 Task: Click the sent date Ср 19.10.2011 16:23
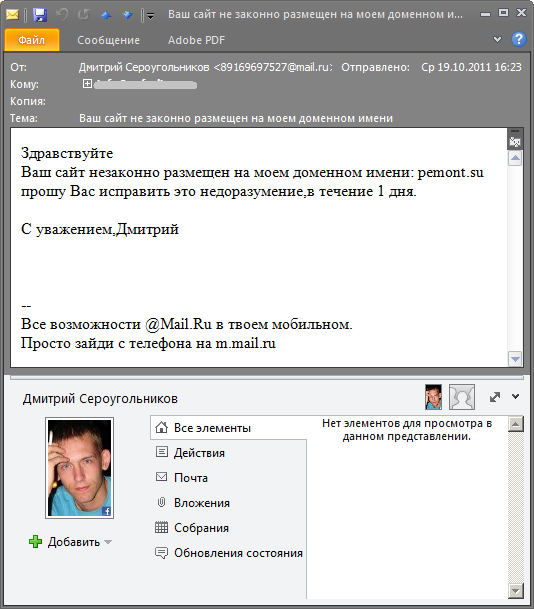click(x=471, y=67)
